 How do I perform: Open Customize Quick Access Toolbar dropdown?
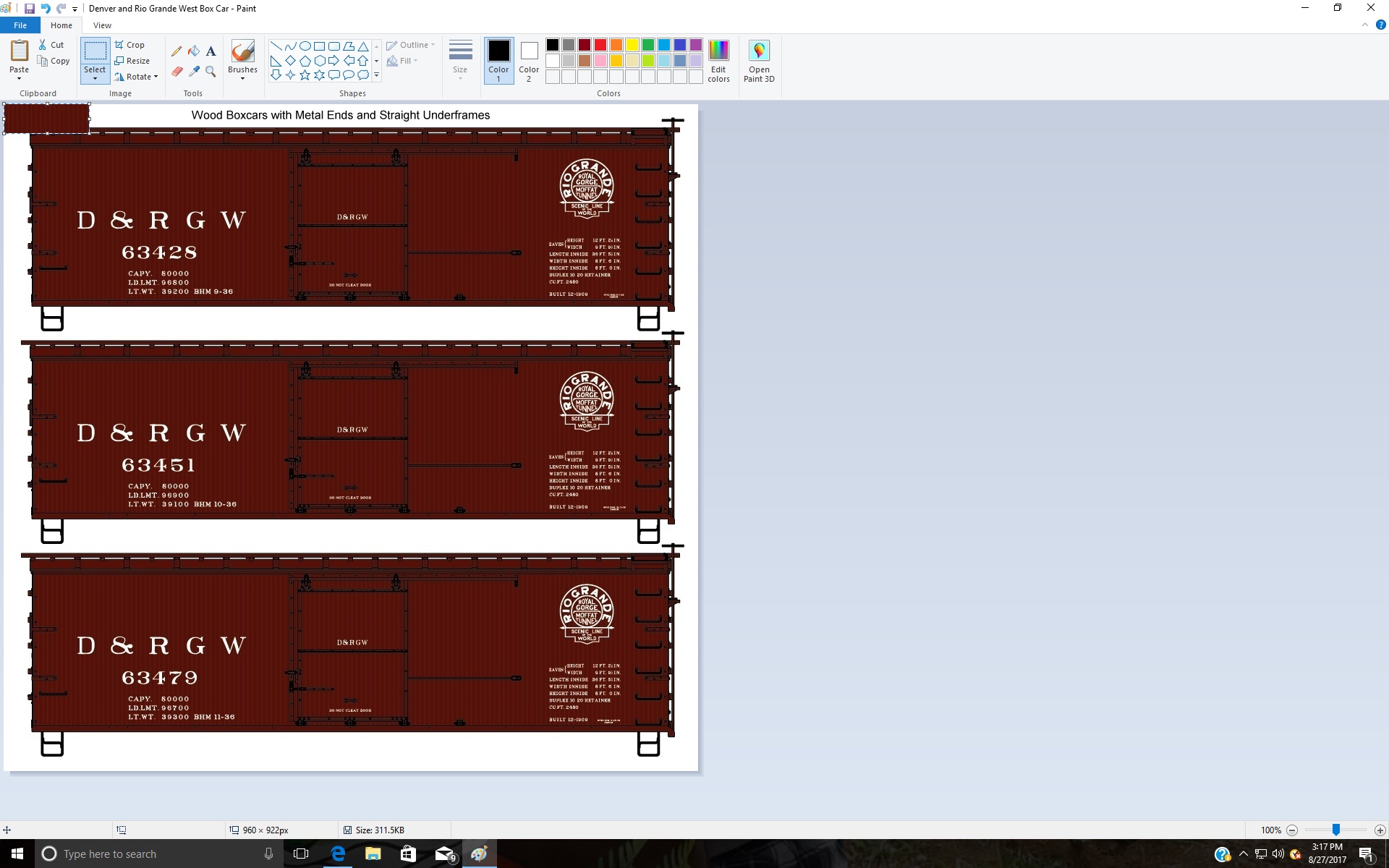(75, 9)
